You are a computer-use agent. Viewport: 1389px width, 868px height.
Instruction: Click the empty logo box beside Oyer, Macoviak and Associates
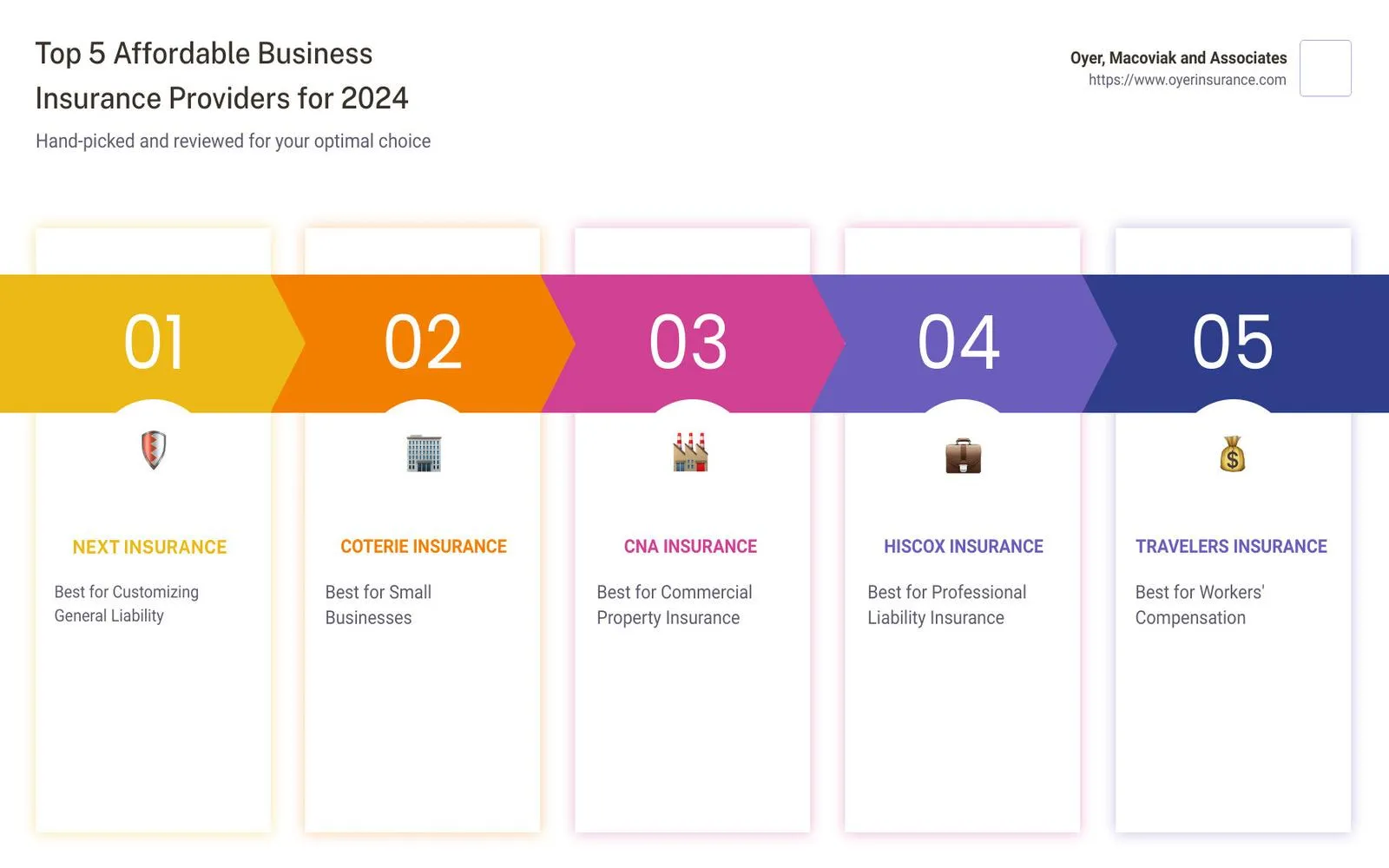[x=1325, y=68]
